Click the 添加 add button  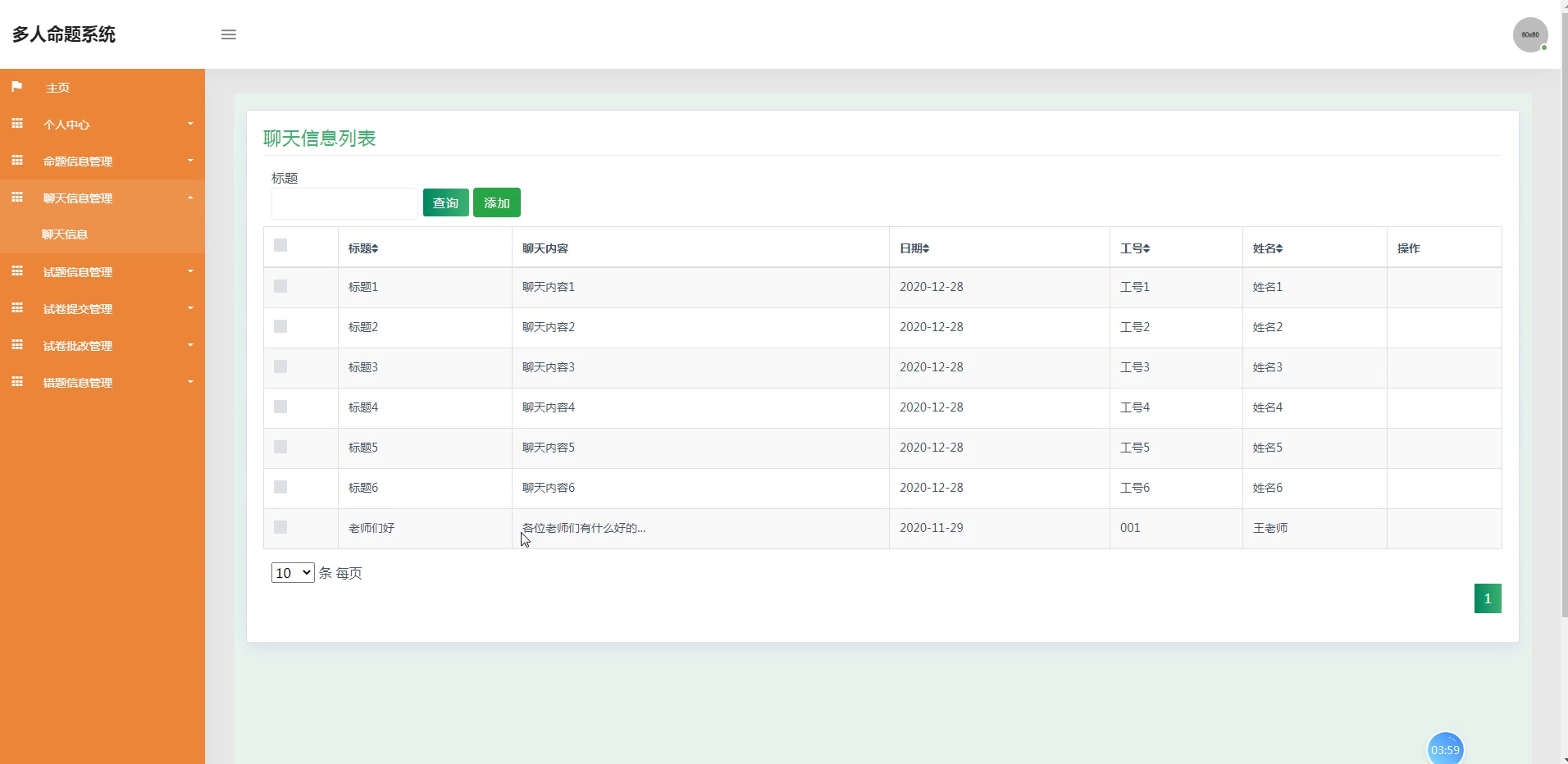(x=497, y=202)
